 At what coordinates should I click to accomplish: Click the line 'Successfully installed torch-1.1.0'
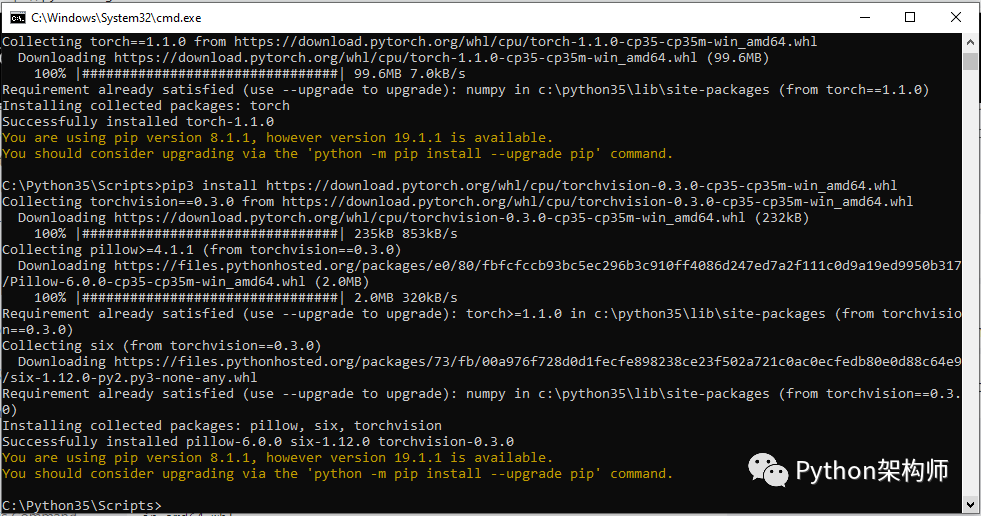tap(138, 122)
